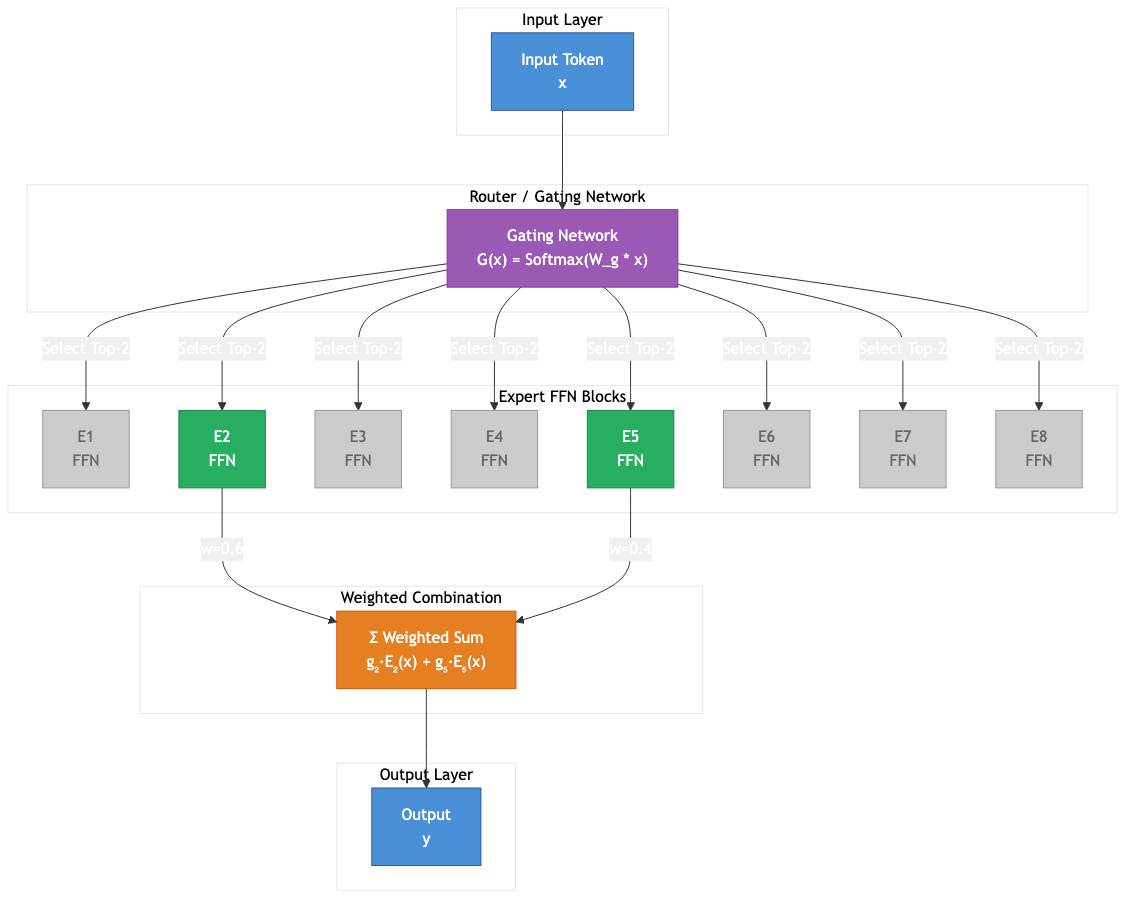Click the Output y node

(x=425, y=826)
